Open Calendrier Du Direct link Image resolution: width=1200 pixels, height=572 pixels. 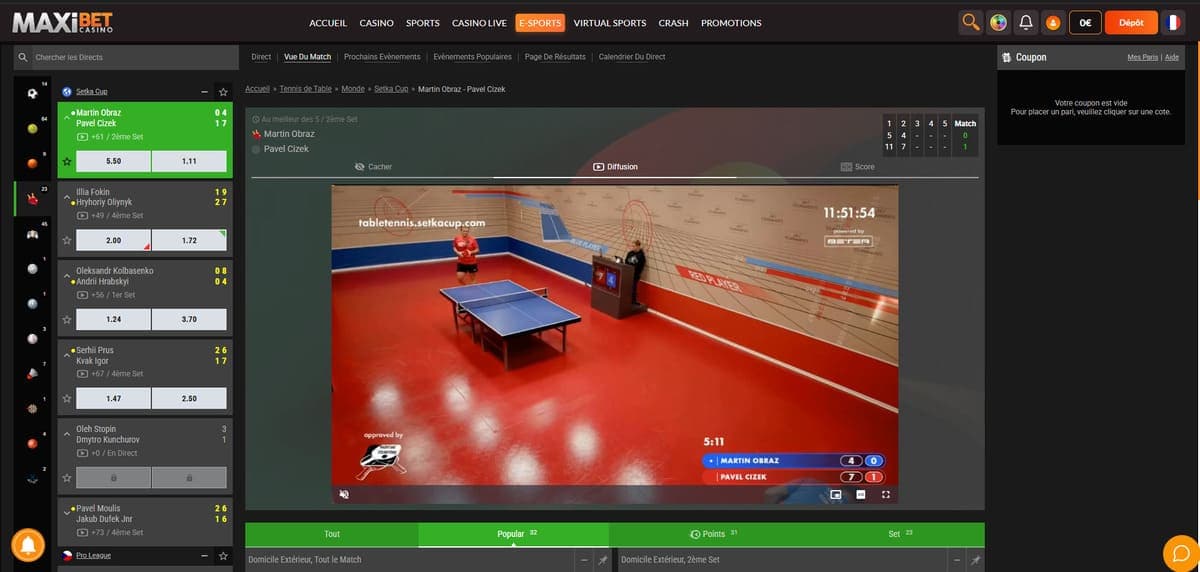tap(632, 57)
